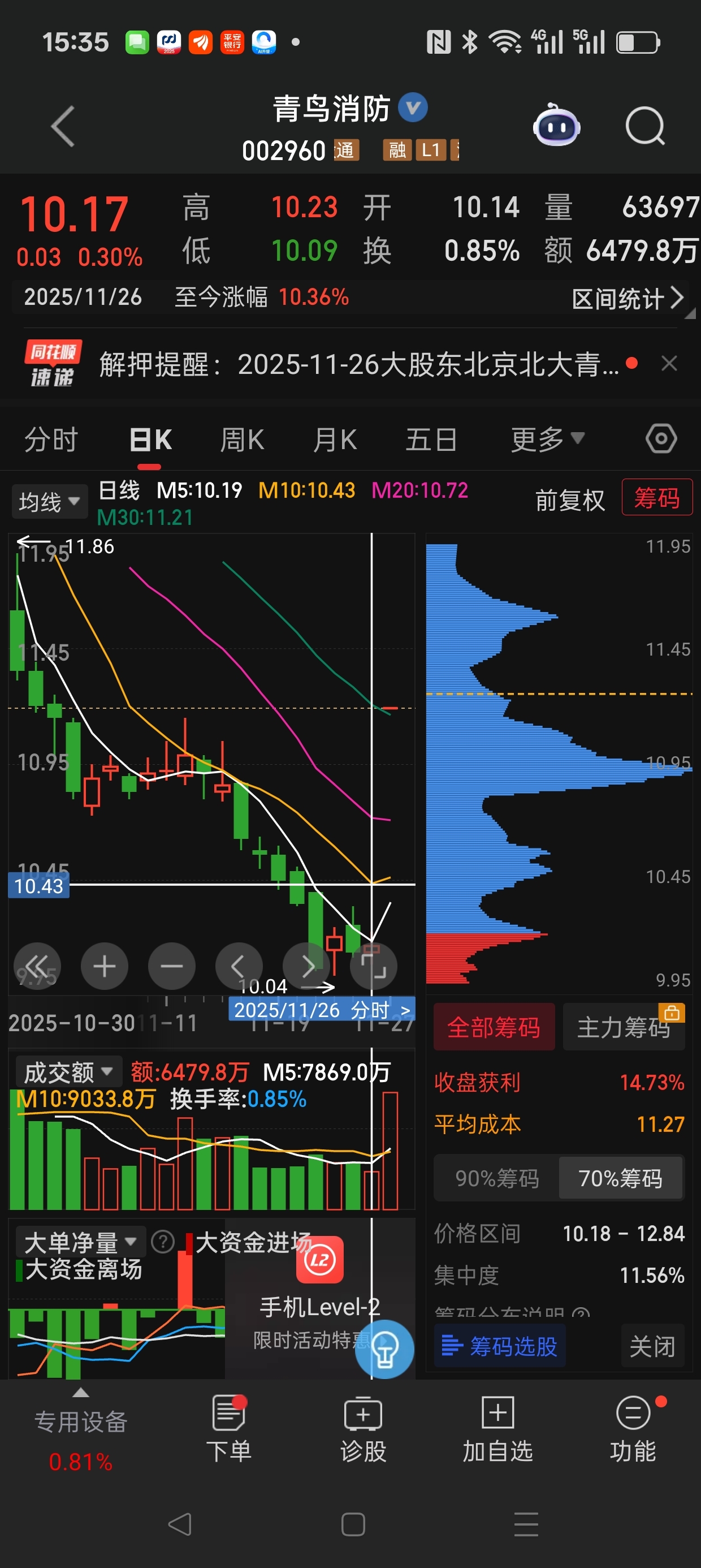This screenshot has width=701, height=1568.
Task: Open 大单净量 indicator dropdown
Action: [x=80, y=1242]
